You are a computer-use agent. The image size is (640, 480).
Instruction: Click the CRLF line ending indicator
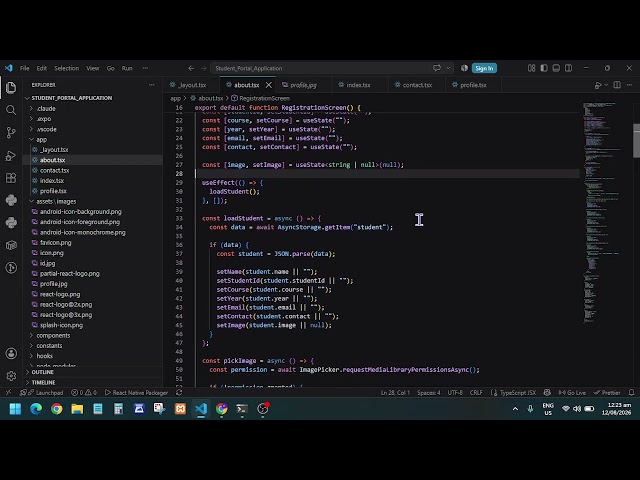tap(476, 393)
